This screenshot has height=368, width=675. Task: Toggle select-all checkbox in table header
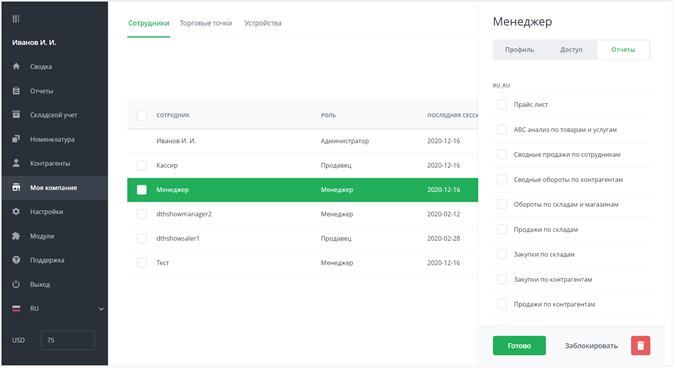pyautogui.click(x=142, y=115)
